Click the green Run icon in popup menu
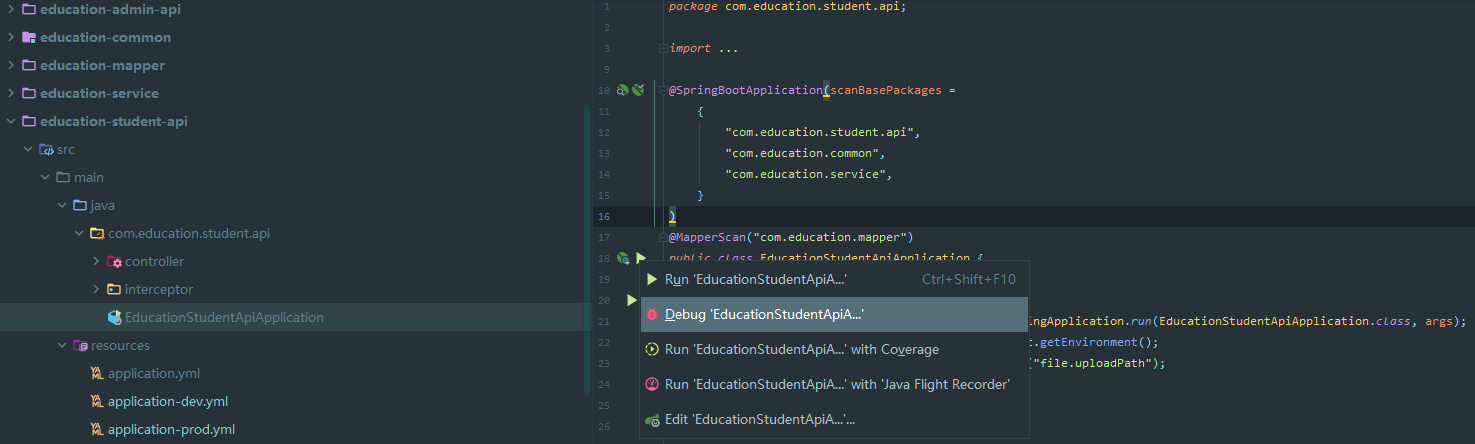Viewport: 1475px width, 444px height. 652,279
